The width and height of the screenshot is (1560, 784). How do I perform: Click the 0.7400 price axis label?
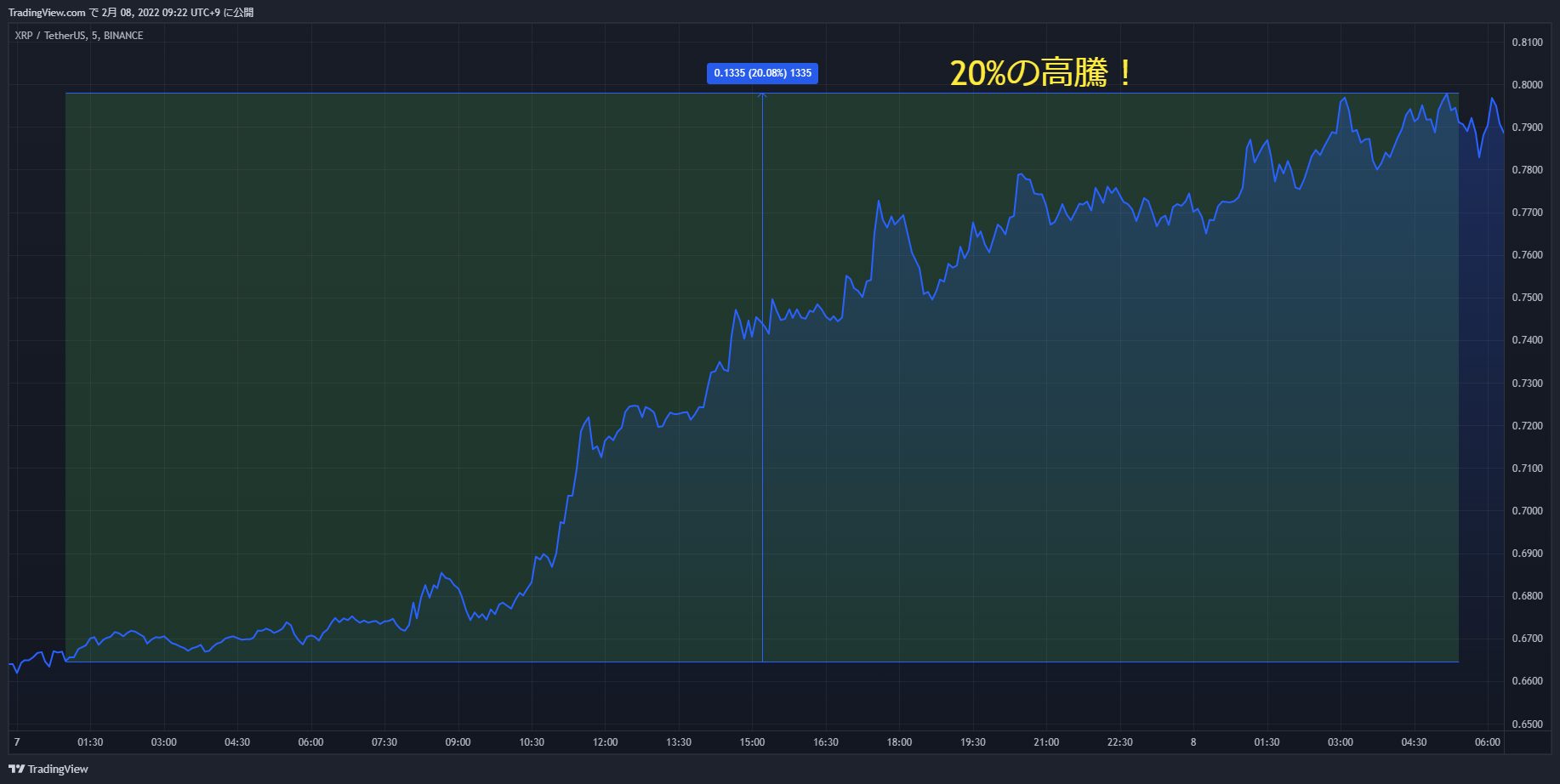1527,340
